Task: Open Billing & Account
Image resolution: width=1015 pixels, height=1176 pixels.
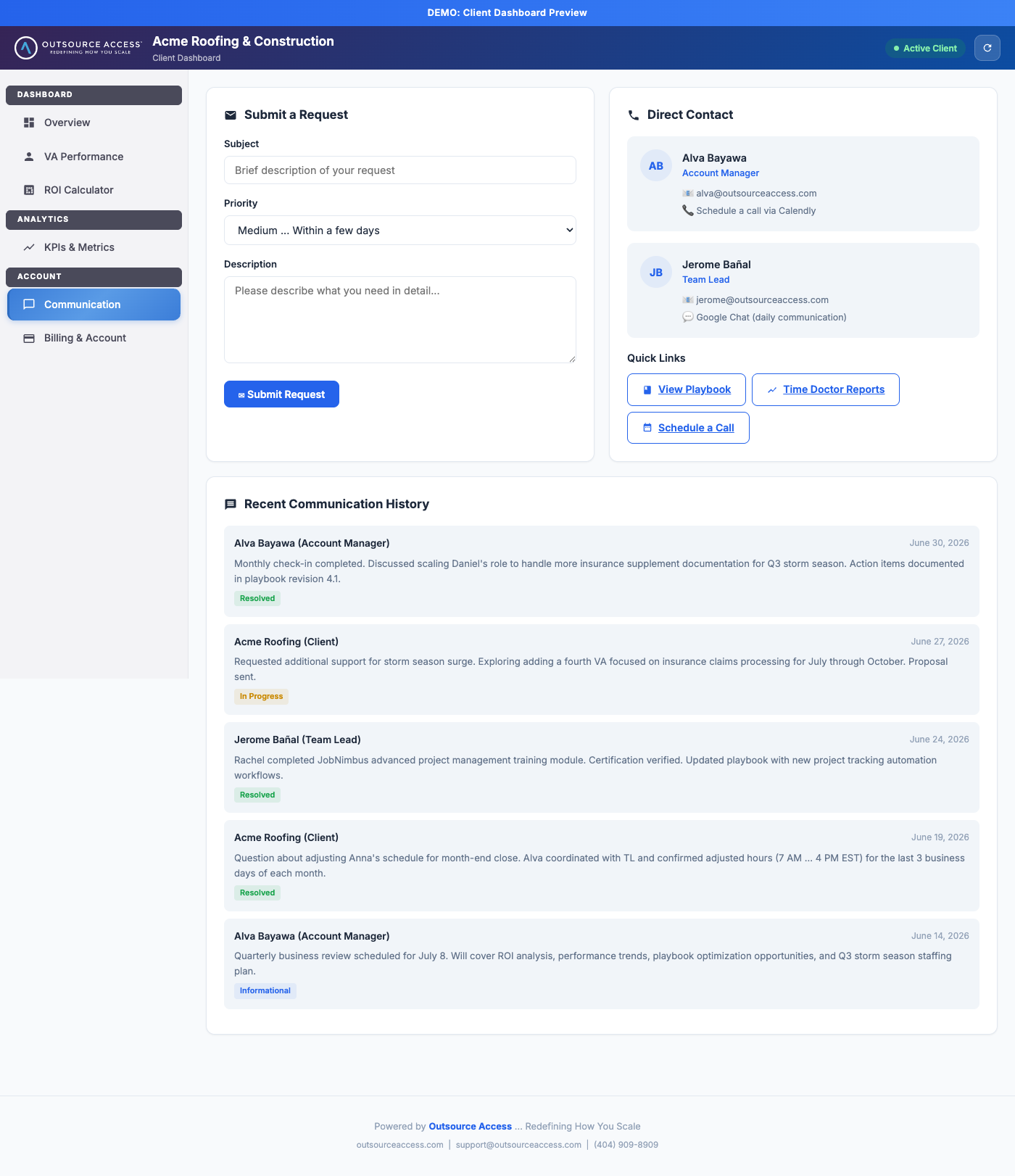Action: pos(94,338)
